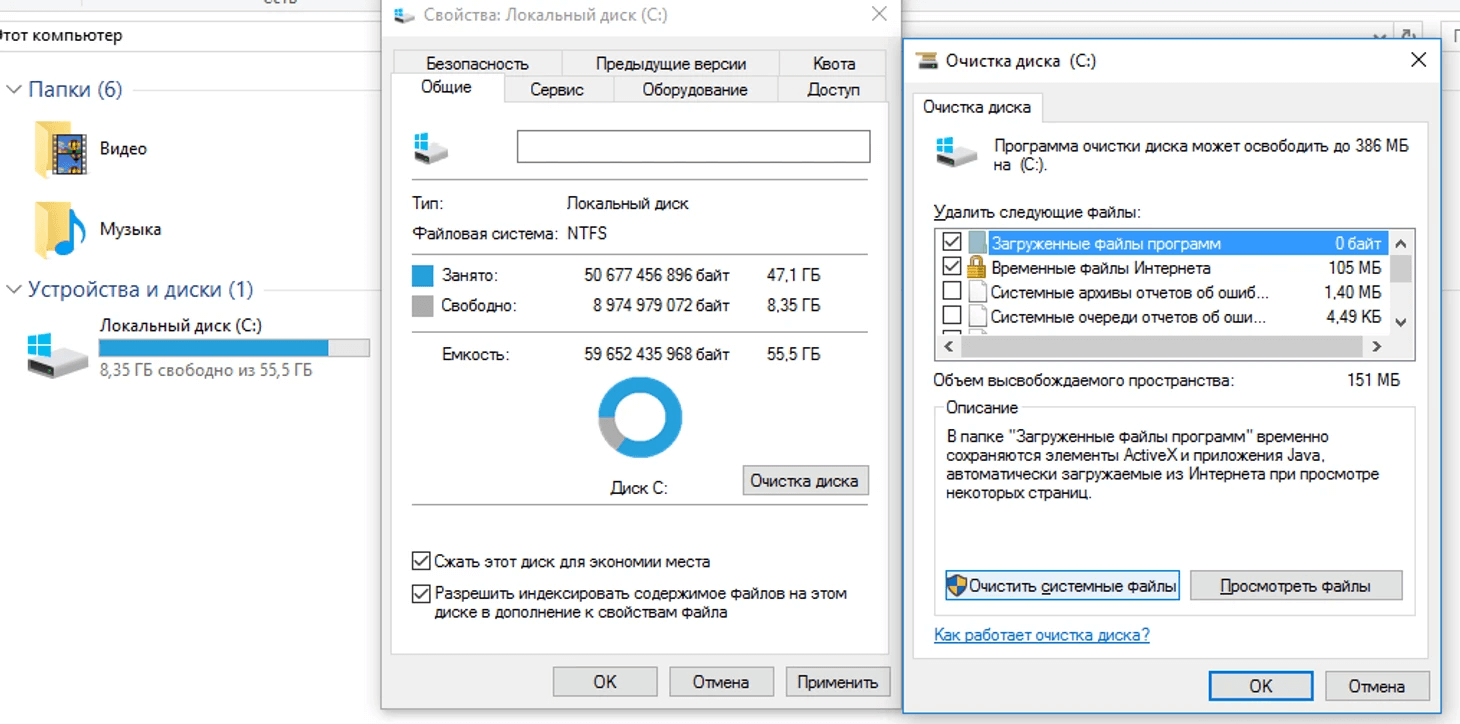Close the Свойства: Локальный диск (C:) dialog
Image resolution: width=1460 pixels, height=724 pixels.
pyautogui.click(x=879, y=14)
